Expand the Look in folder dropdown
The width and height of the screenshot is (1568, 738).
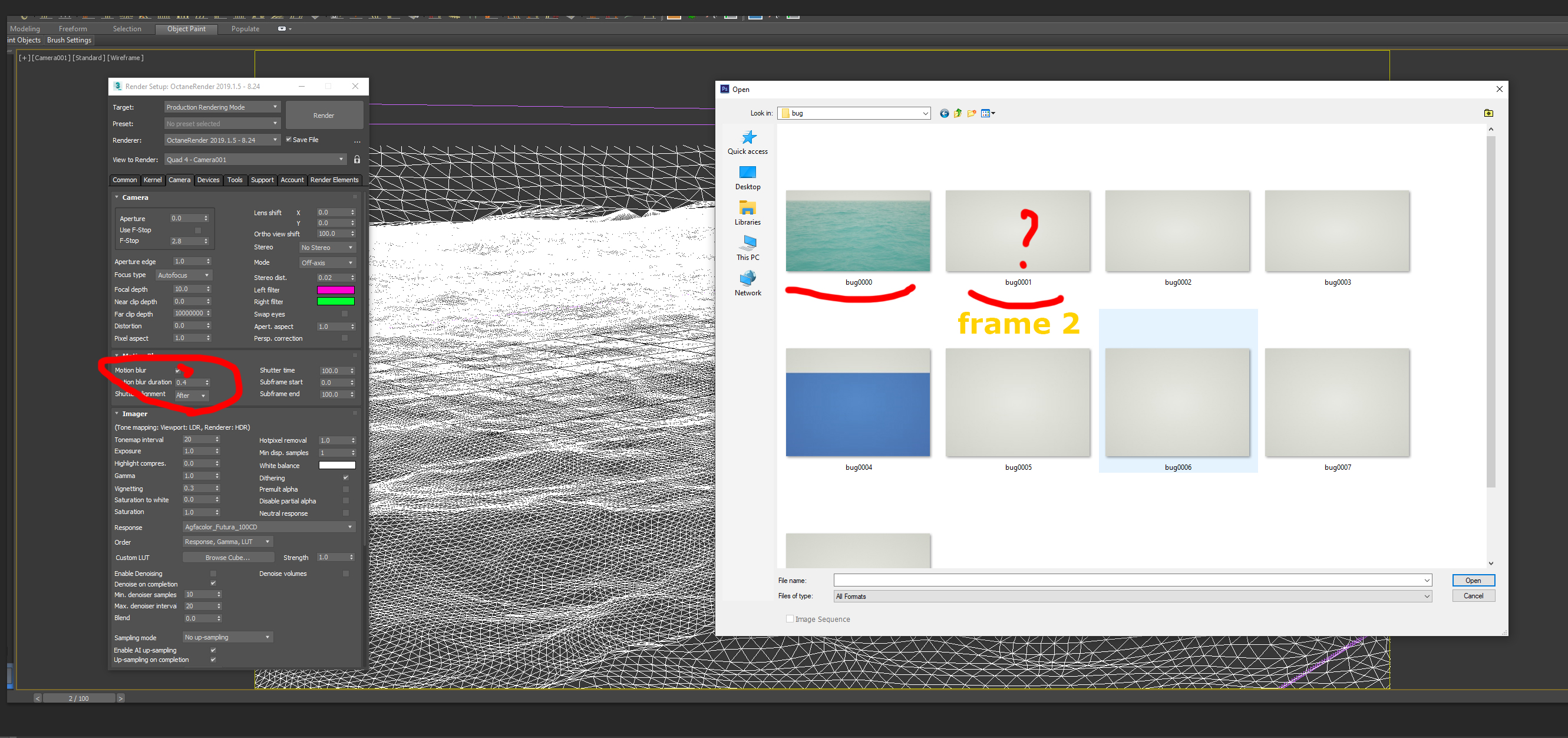point(925,113)
